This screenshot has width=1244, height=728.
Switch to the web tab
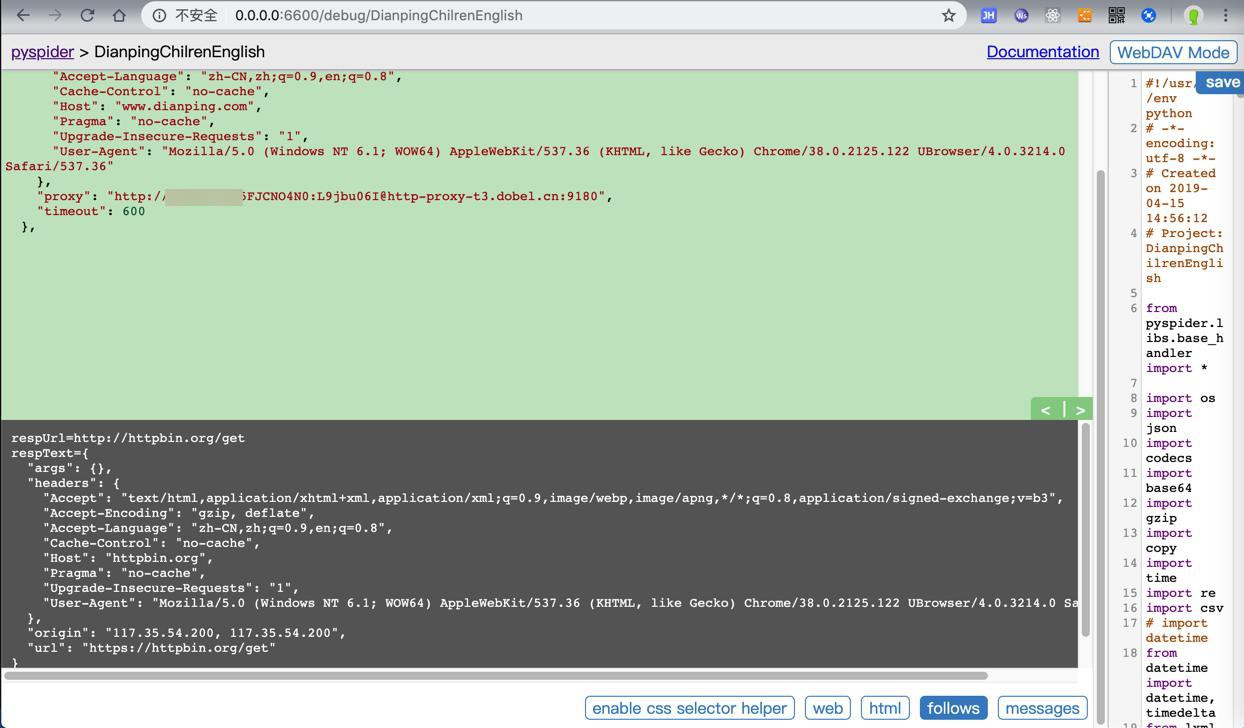(x=827, y=708)
